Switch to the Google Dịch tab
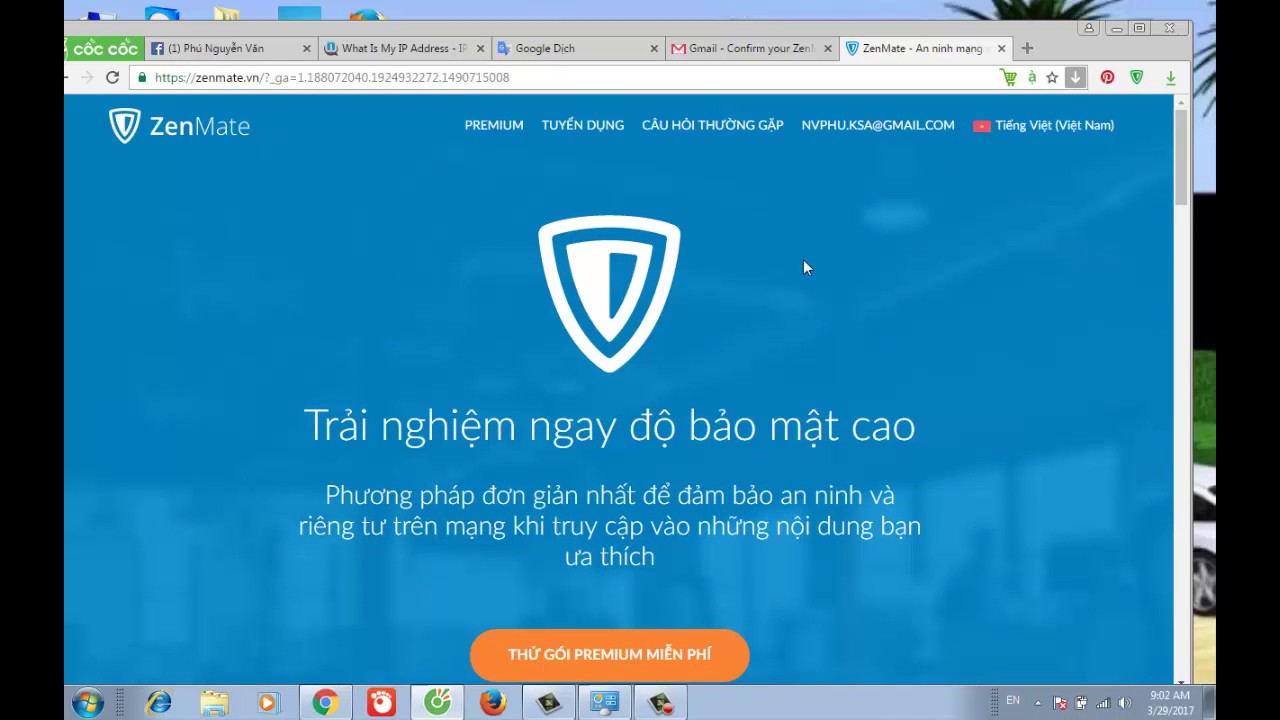The width and height of the screenshot is (1280, 720). click(x=578, y=48)
